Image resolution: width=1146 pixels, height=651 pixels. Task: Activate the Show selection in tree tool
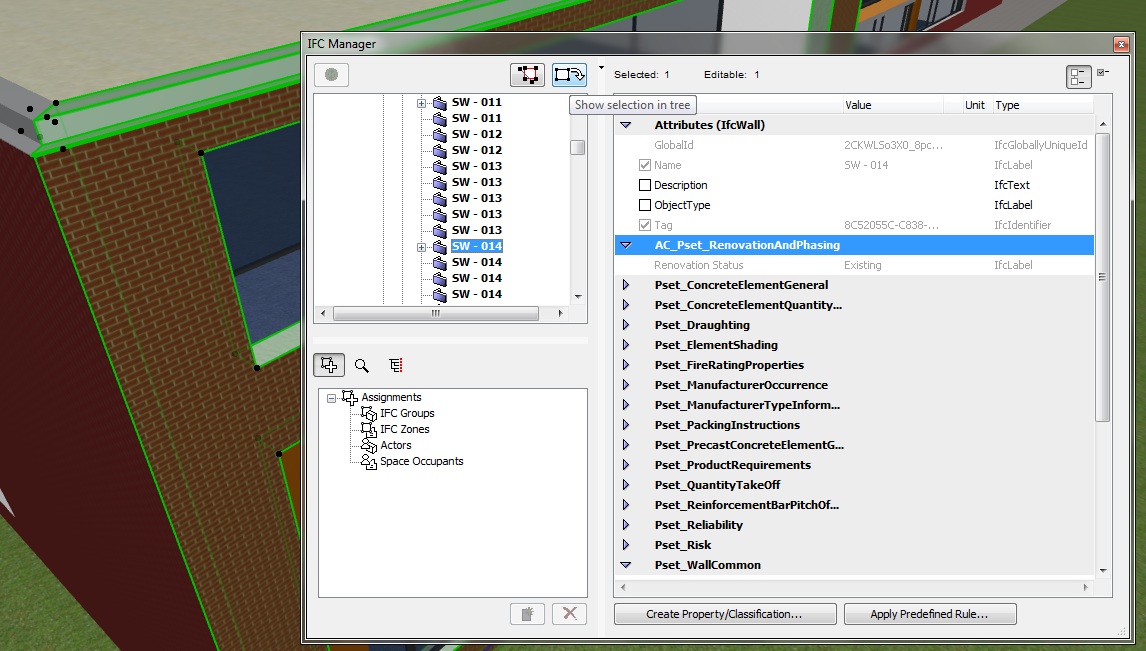[x=568, y=74]
